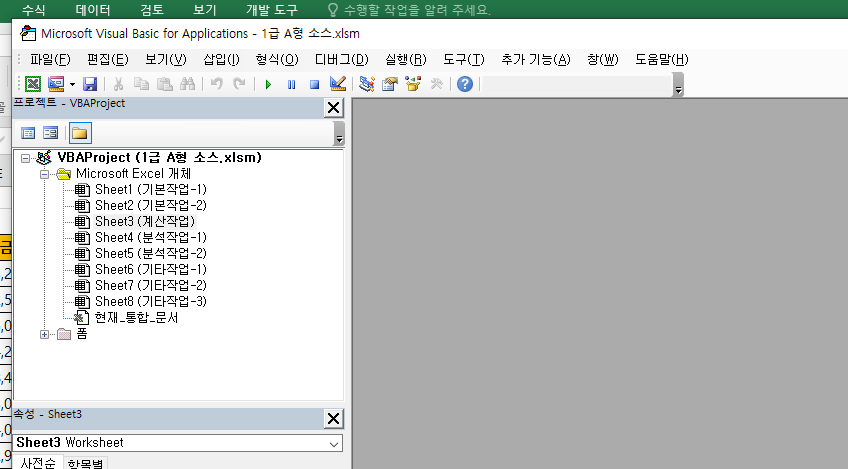Open the 보기(V) menu in VBA editor

pos(165,60)
